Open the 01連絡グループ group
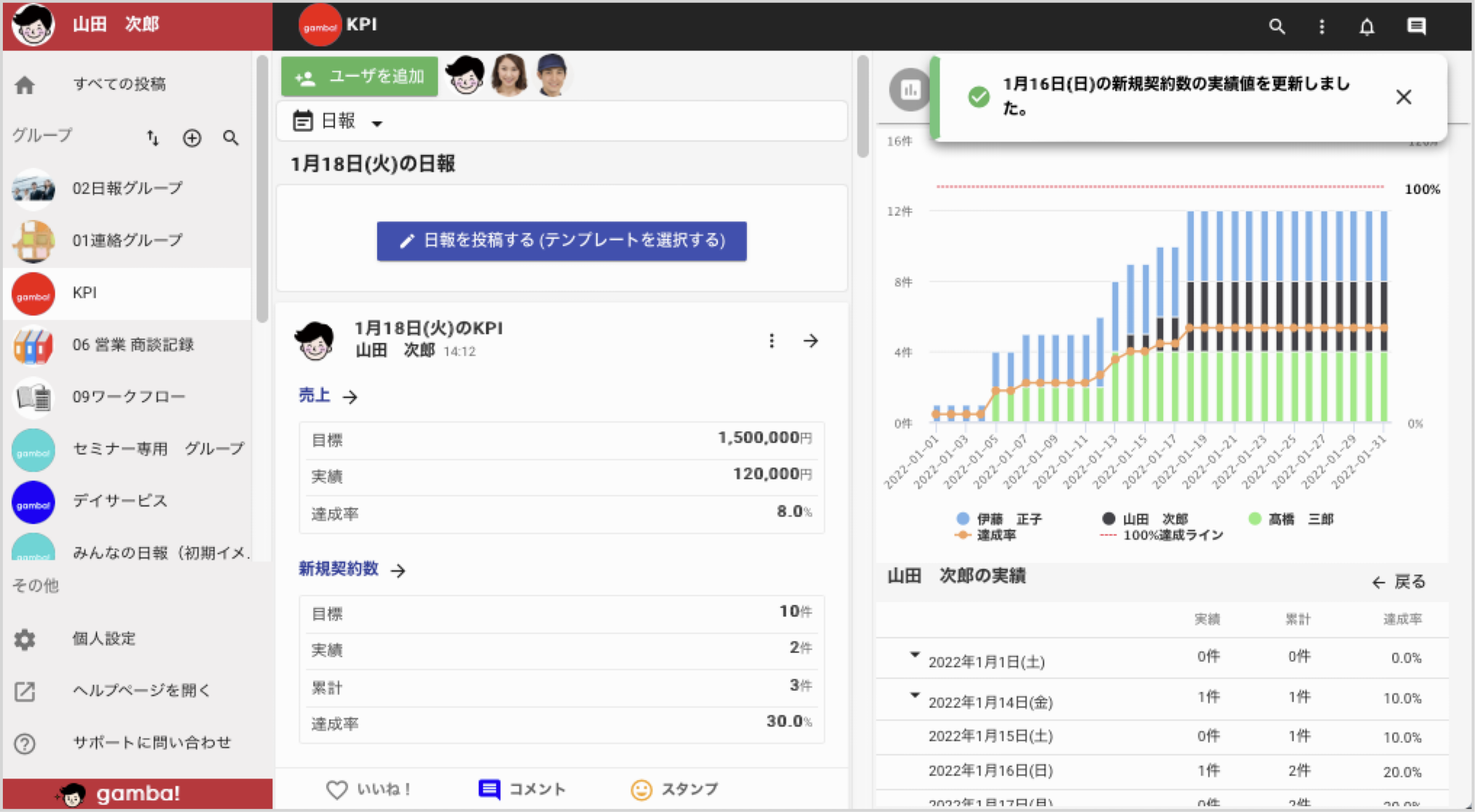The image size is (1475, 812). (x=127, y=240)
